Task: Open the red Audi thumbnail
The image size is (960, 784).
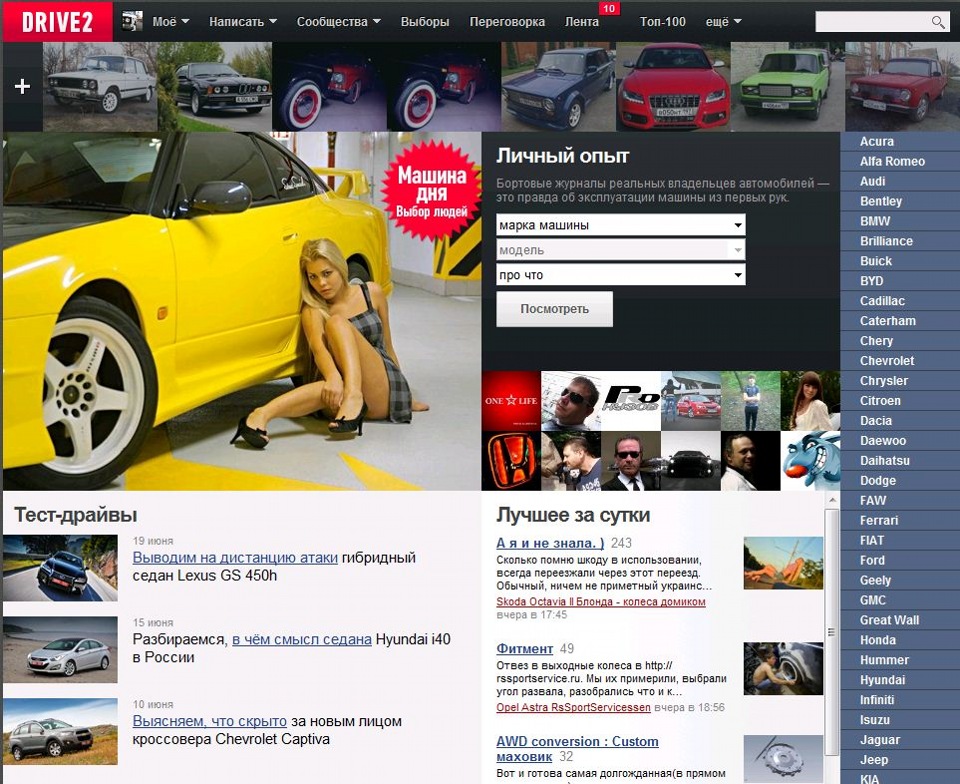Action: coord(673,86)
